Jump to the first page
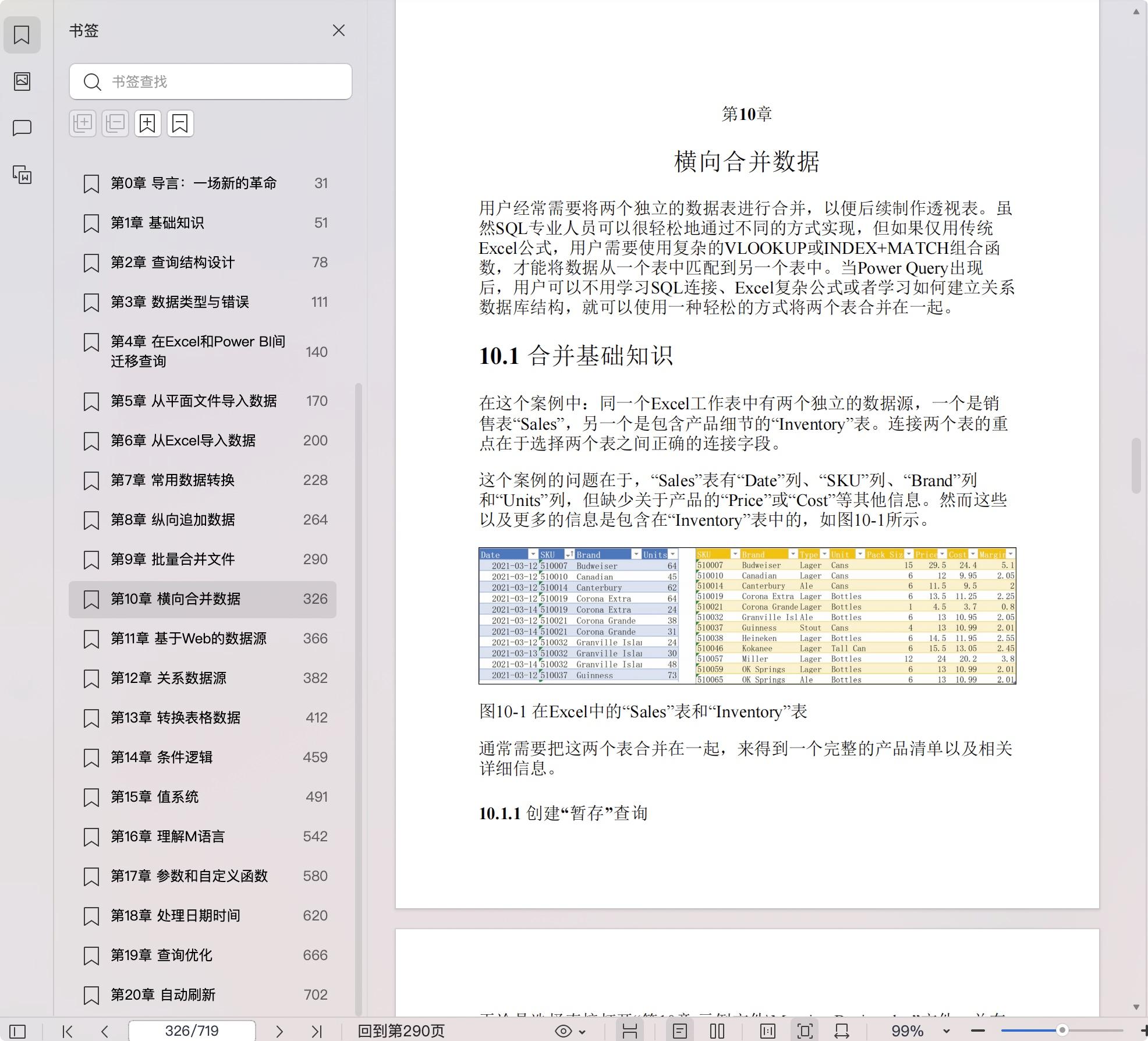 [x=68, y=1031]
